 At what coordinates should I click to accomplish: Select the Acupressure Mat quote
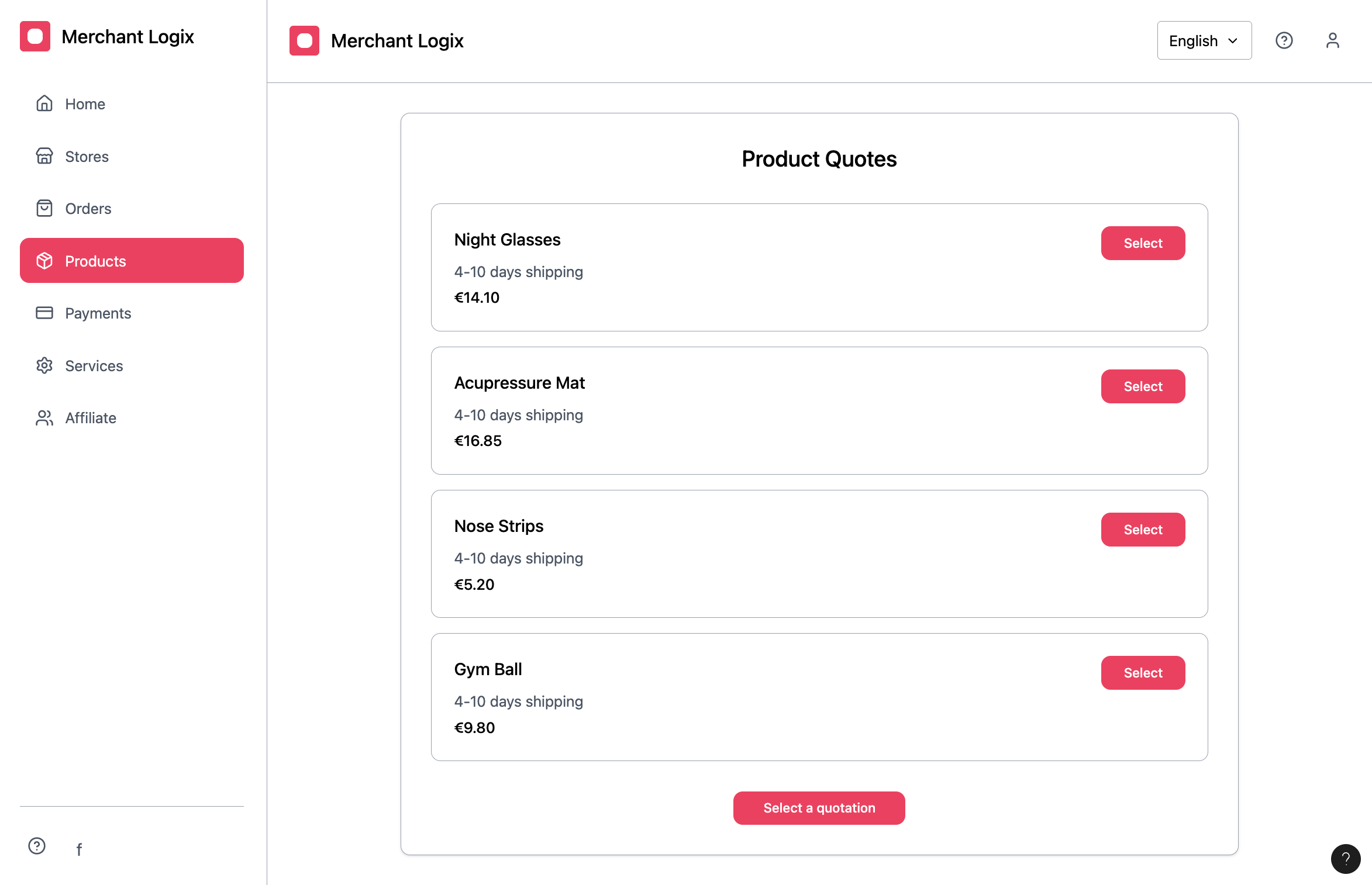[1142, 386]
